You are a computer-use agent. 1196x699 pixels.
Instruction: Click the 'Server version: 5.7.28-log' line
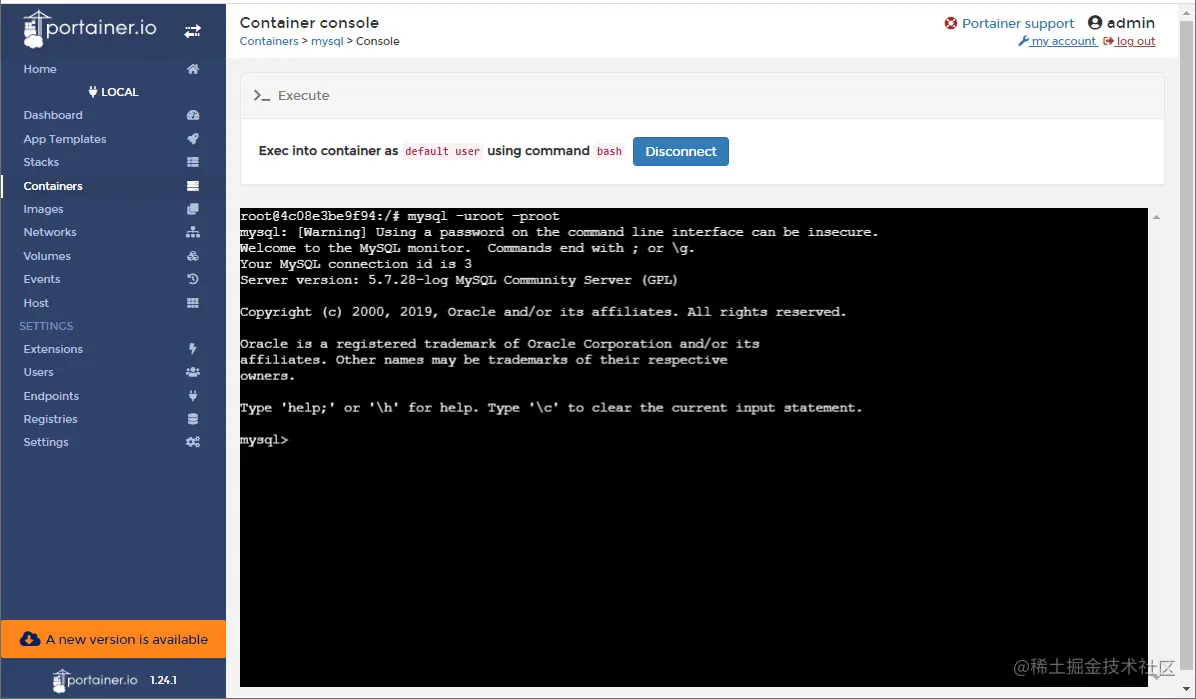458,280
